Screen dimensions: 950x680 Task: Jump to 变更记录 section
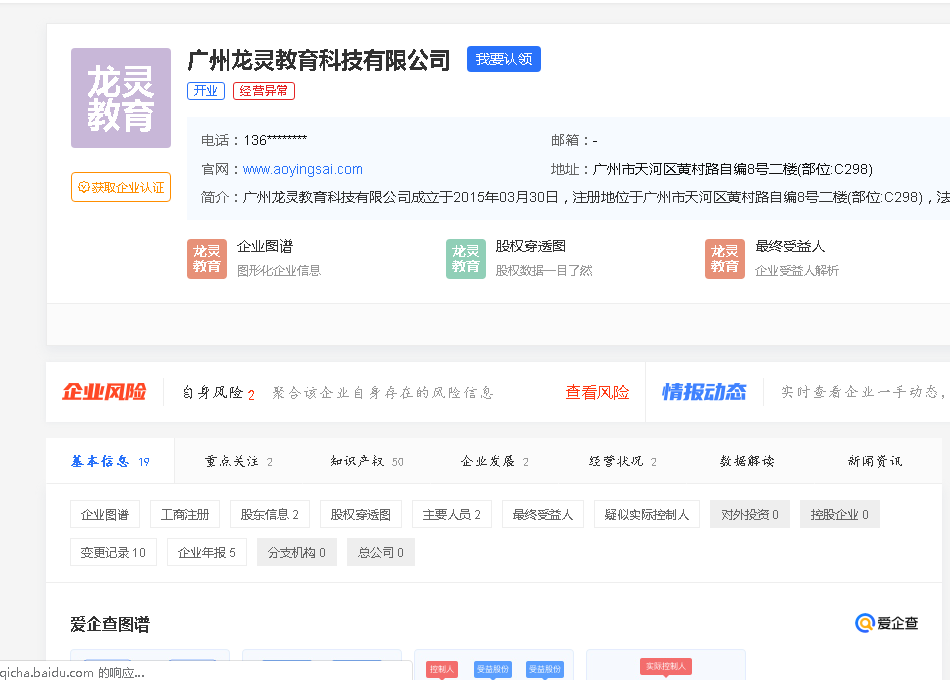coord(113,552)
